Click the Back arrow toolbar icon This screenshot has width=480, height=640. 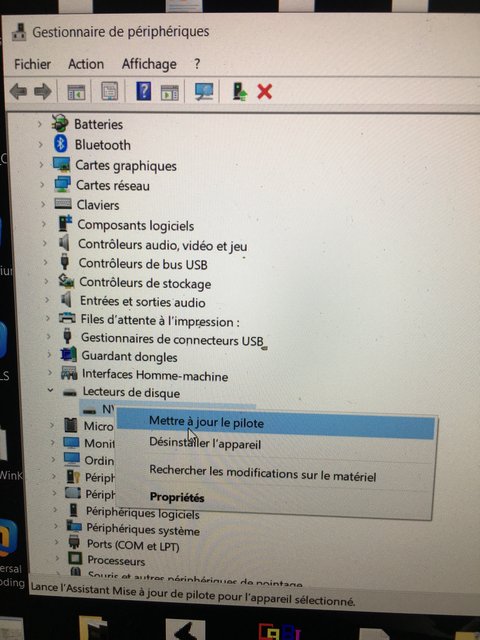click(18, 91)
